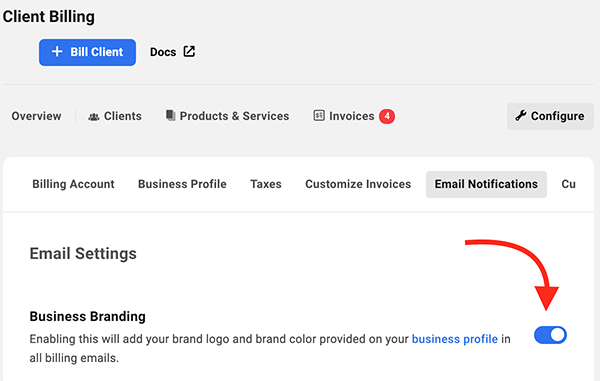Screen dimensions: 600x381
Task: Click the external link icon beside Docs
Action: coord(189,51)
